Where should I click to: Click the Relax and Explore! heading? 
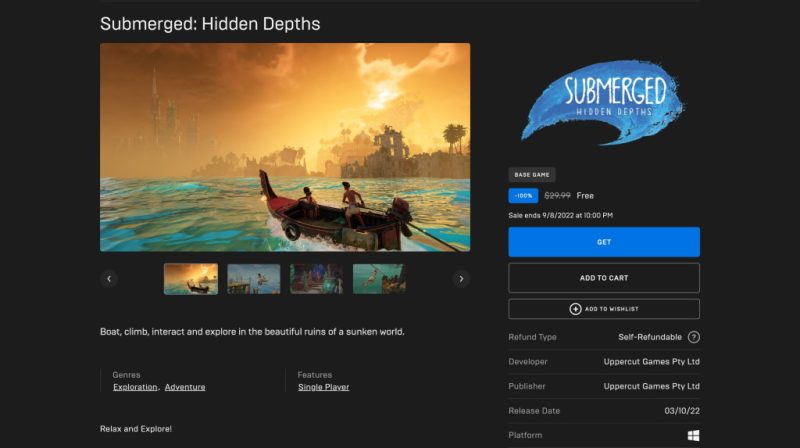(x=136, y=429)
